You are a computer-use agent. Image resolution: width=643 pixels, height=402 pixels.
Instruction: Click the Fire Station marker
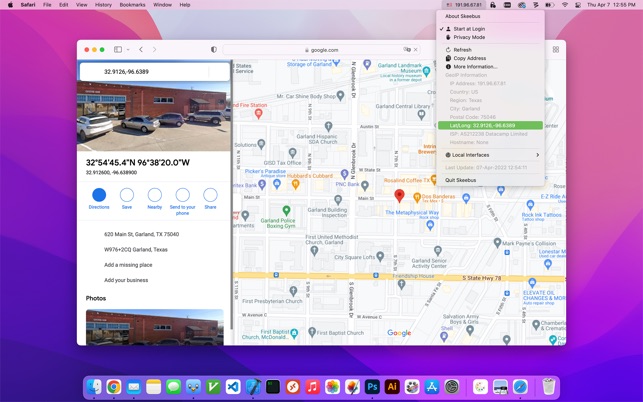click(x=258, y=114)
